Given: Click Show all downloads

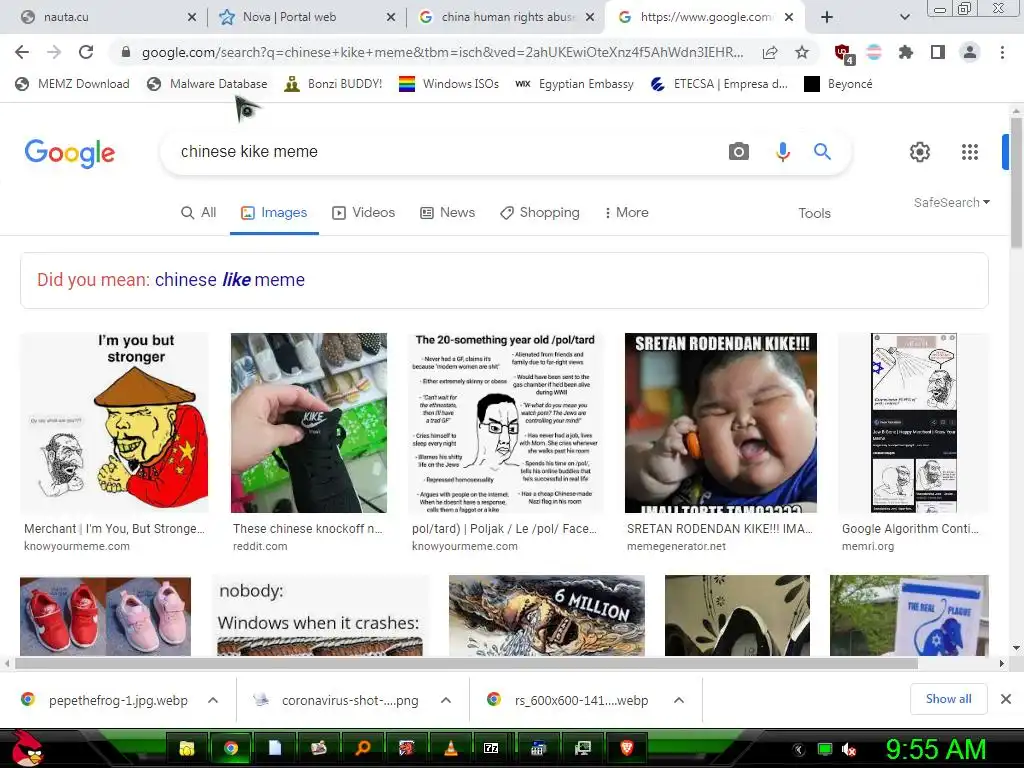Looking at the screenshot, I should pyautogui.click(x=948, y=699).
